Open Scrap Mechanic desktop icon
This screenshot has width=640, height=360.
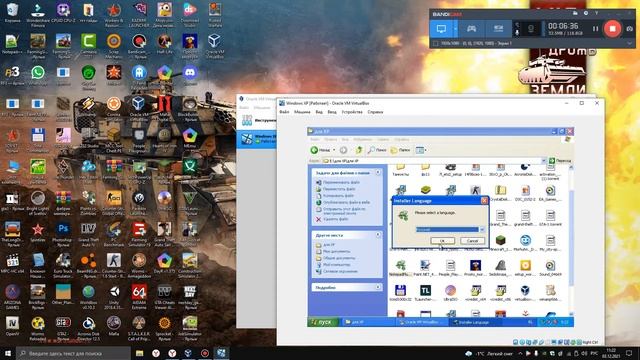114,45
